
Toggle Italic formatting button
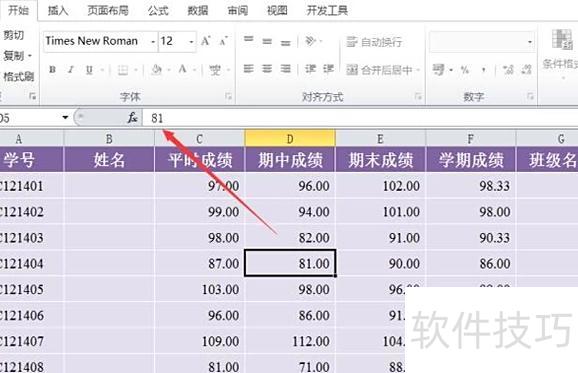coord(71,69)
